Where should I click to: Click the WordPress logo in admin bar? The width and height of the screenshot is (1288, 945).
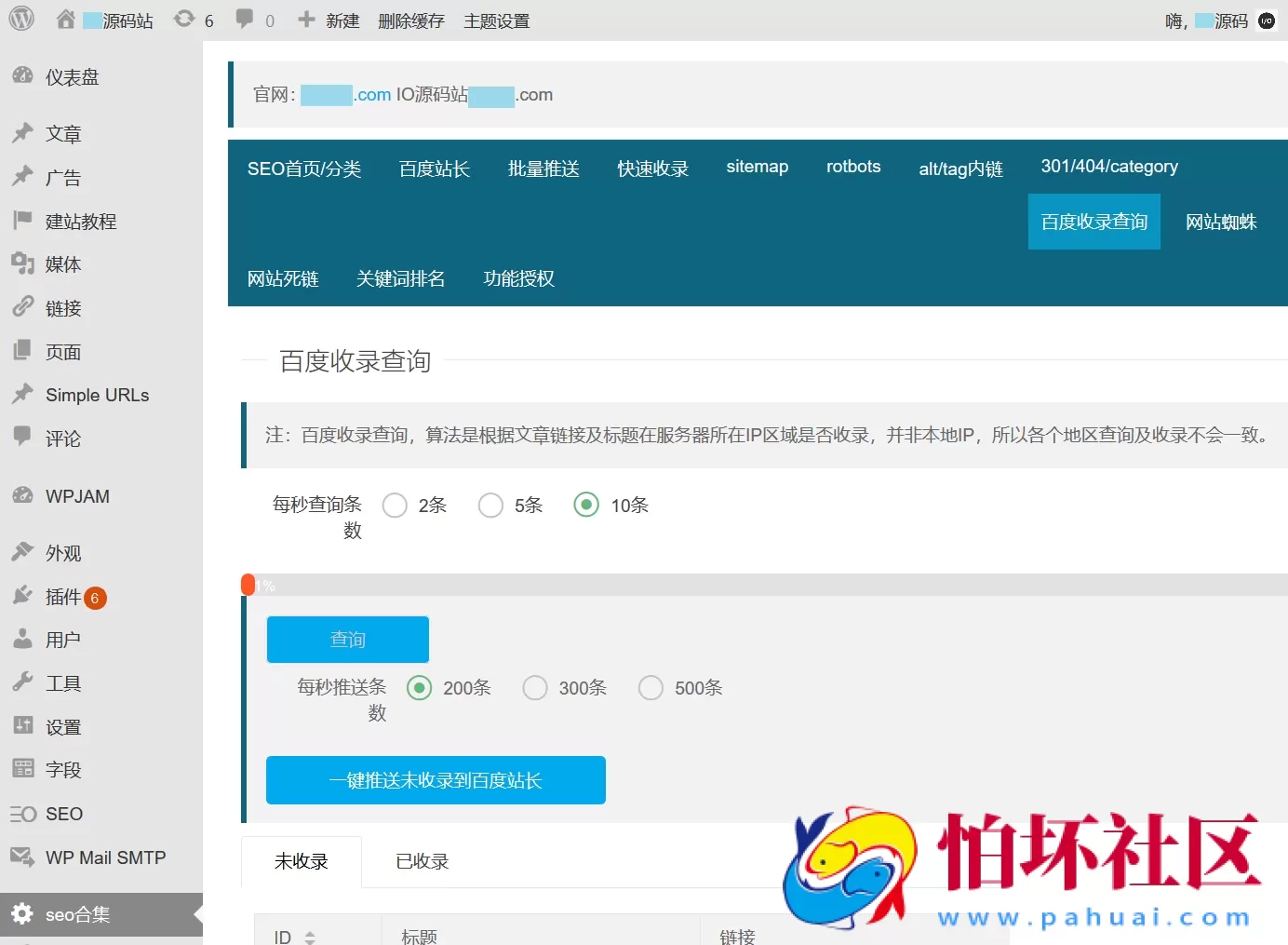[x=20, y=19]
